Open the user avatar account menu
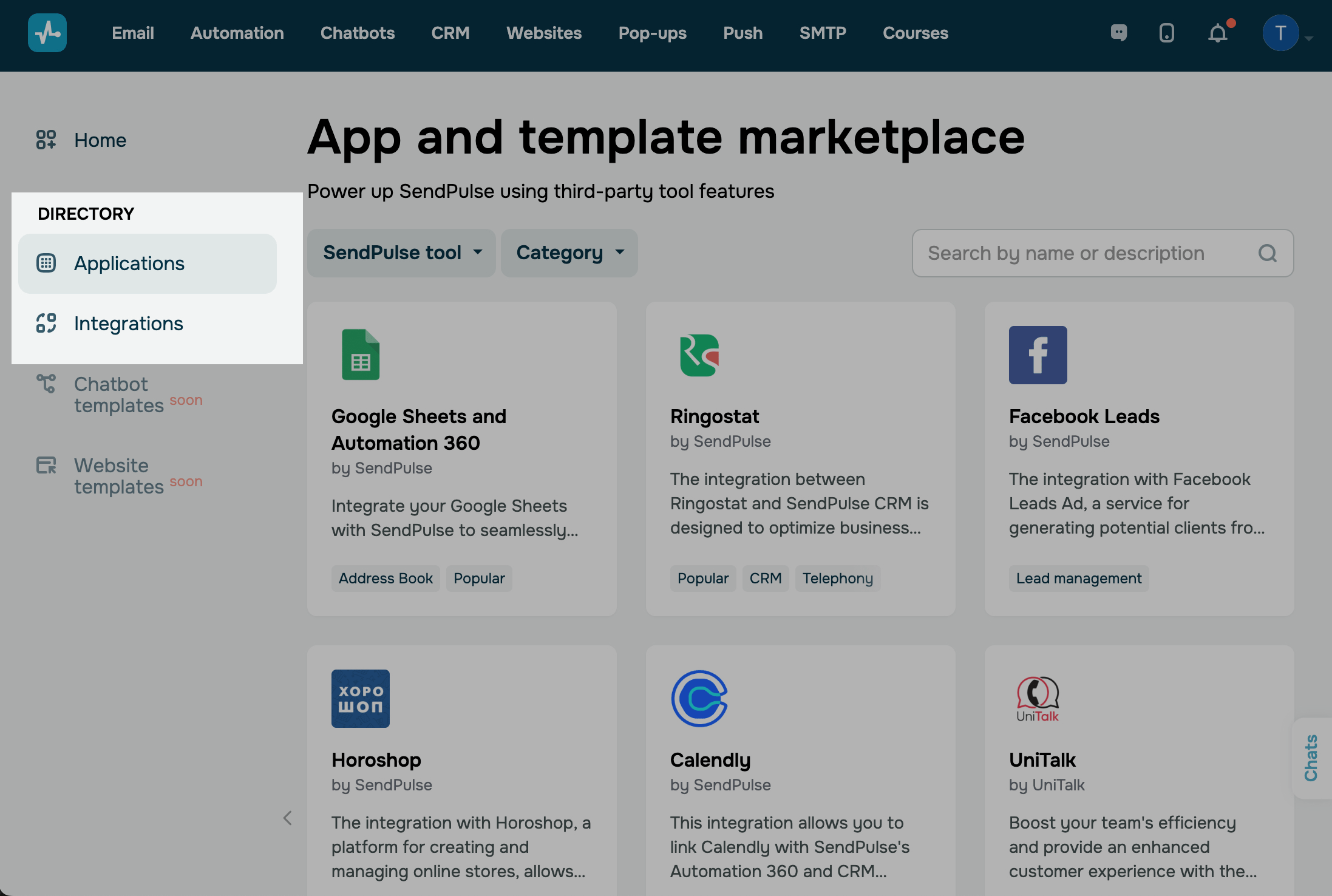 (x=1280, y=33)
